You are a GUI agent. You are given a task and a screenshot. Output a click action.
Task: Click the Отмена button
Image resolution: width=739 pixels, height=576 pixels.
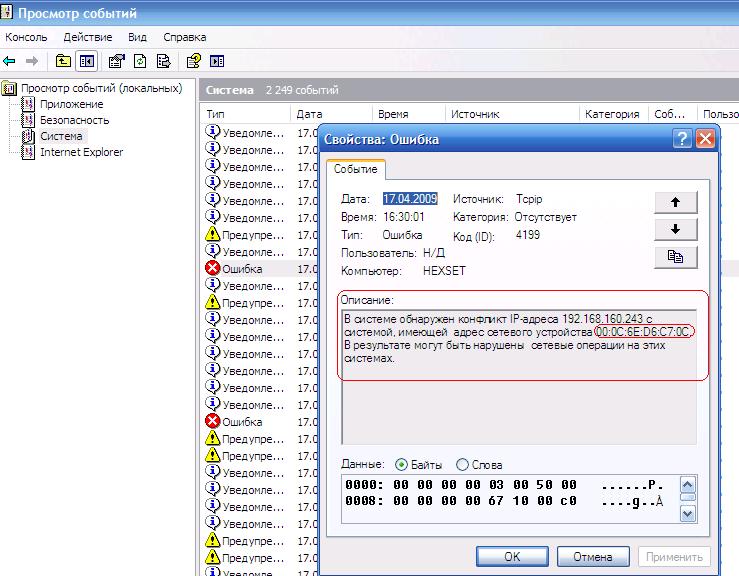[592, 556]
